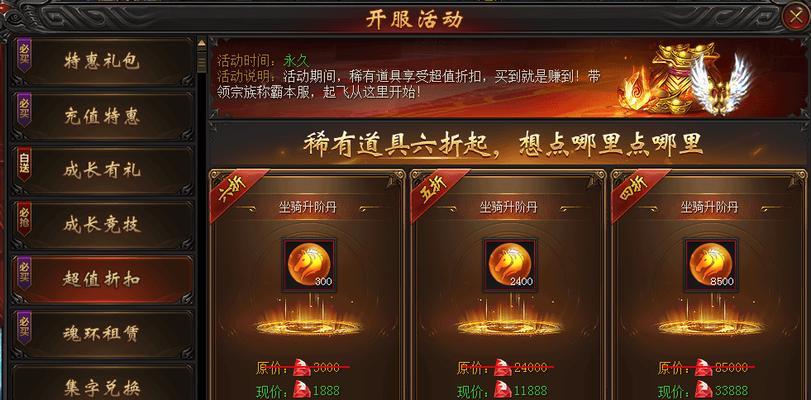Click the 2400 mount upgrade pill icon
Image resolution: width=811 pixels, height=400 pixels.
(510, 265)
